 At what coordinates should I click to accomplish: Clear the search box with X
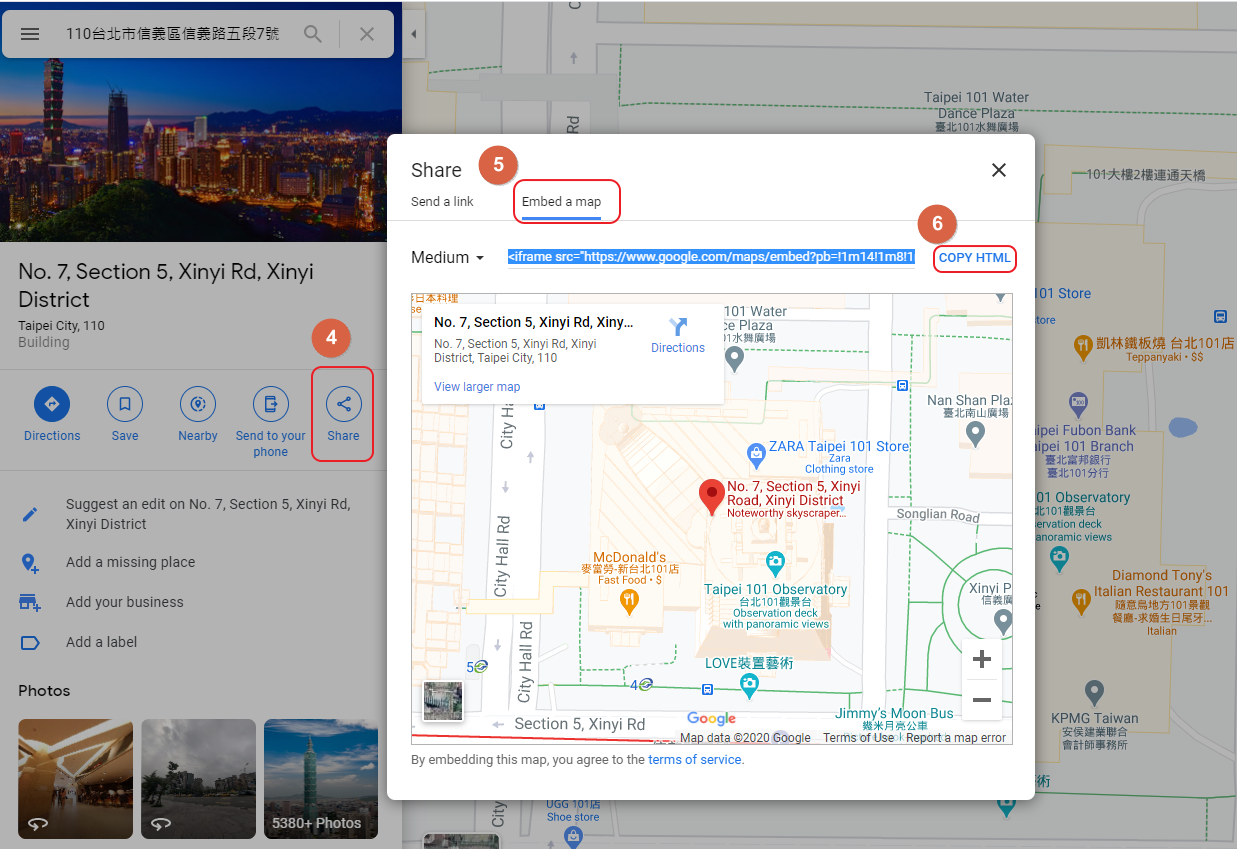[367, 34]
